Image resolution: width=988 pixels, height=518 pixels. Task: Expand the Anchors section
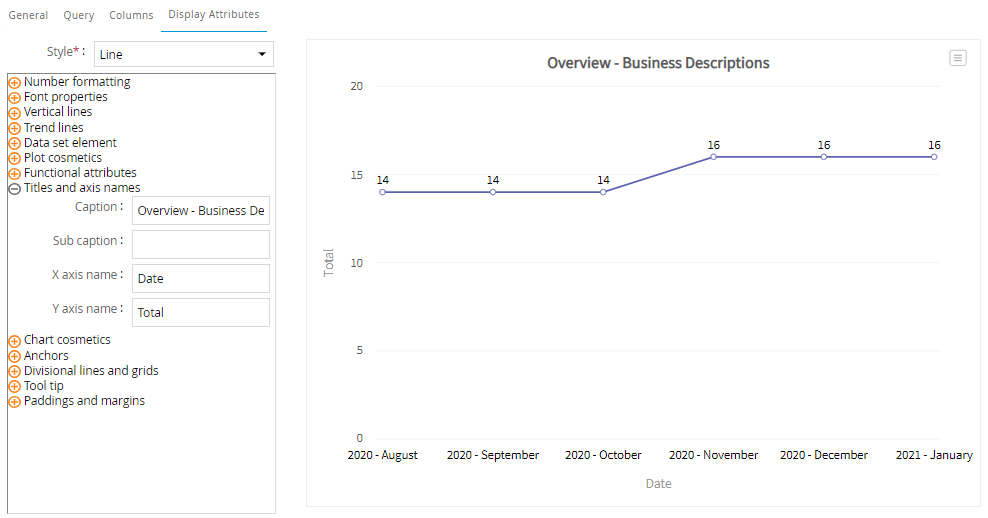[15, 356]
